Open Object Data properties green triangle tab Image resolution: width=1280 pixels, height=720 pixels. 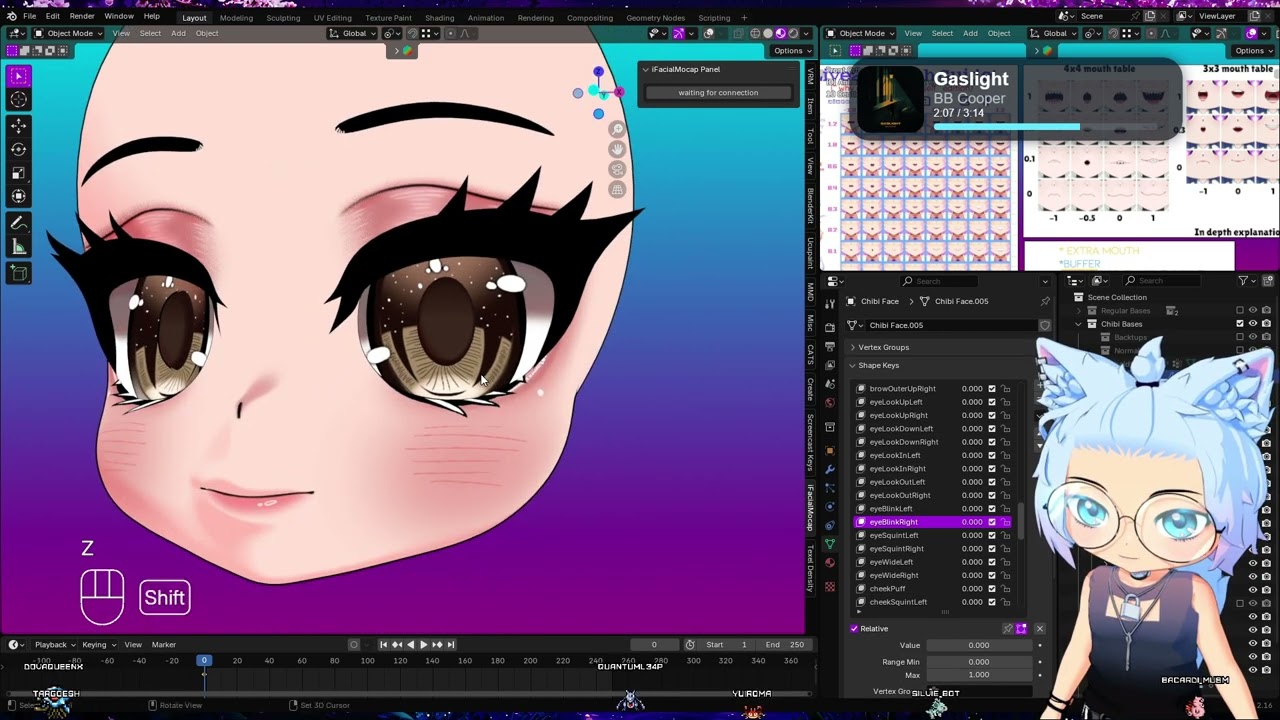pos(829,545)
